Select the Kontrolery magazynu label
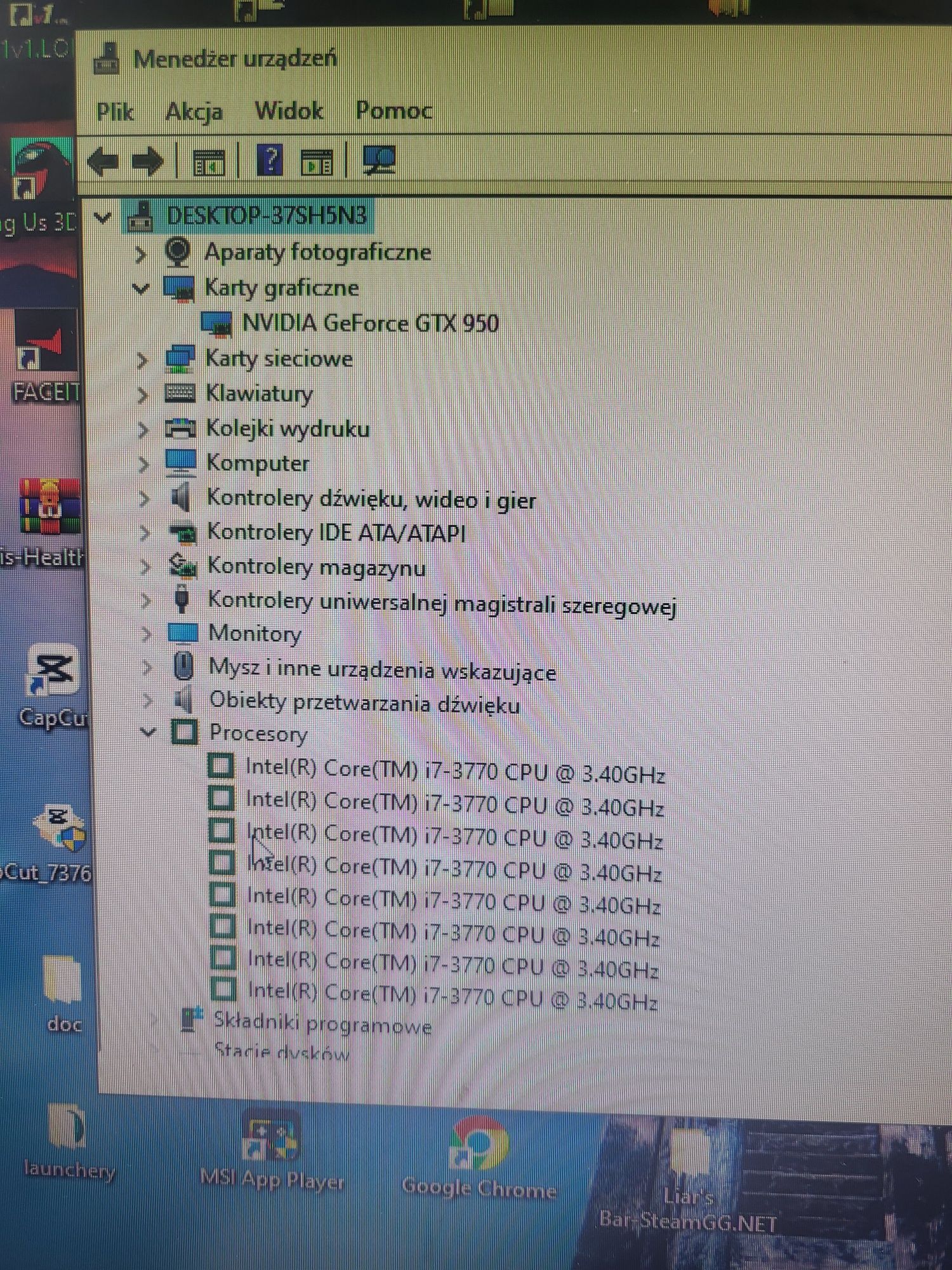Image resolution: width=952 pixels, height=1270 pixels. pos(317,566)
